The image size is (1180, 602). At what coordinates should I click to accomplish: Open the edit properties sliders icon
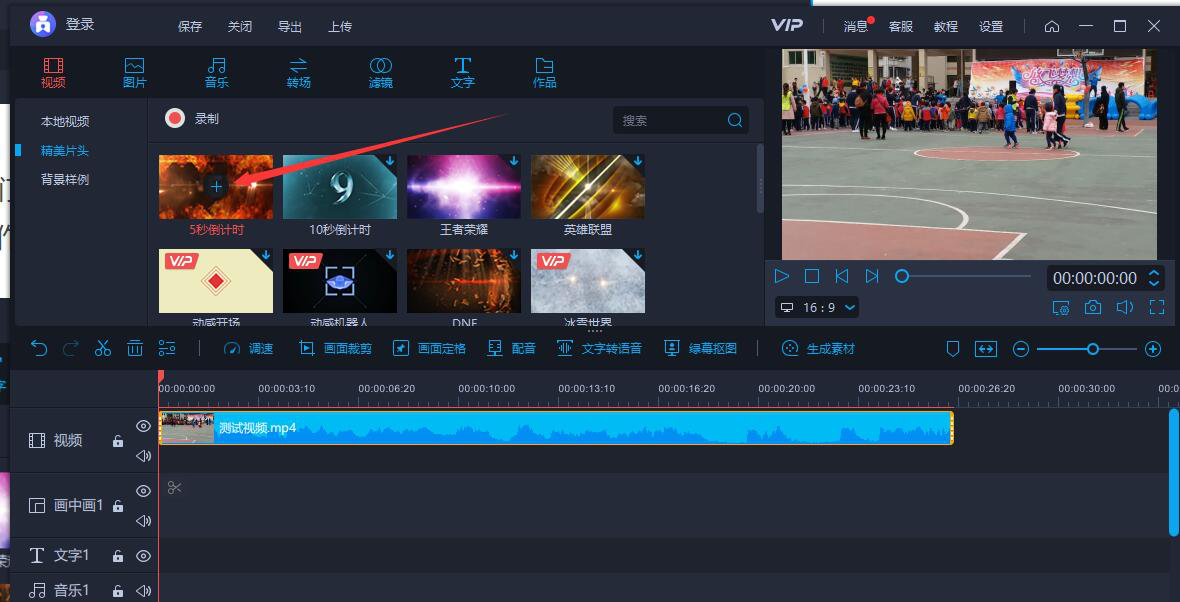pos(167,348)
